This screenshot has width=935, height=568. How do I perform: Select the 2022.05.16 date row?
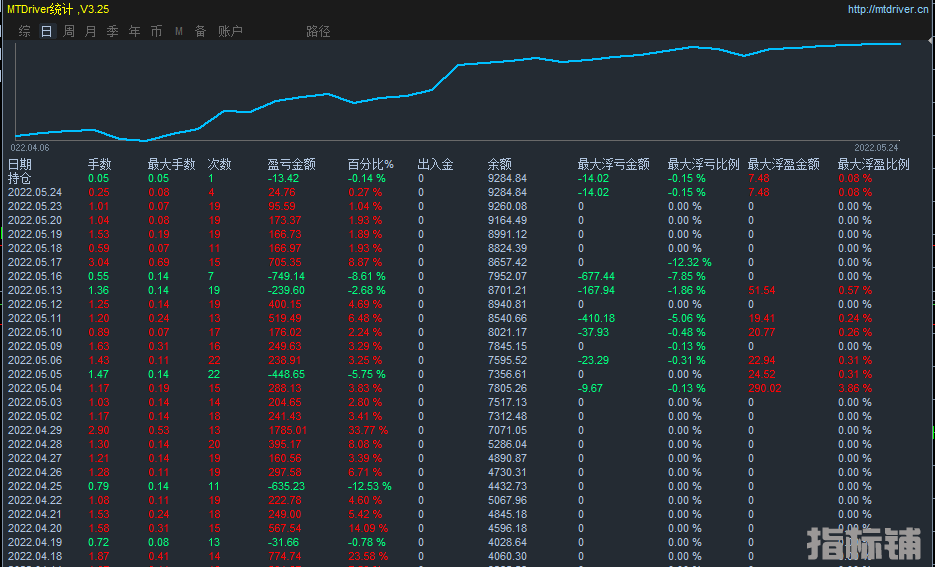tap(35, 276)
